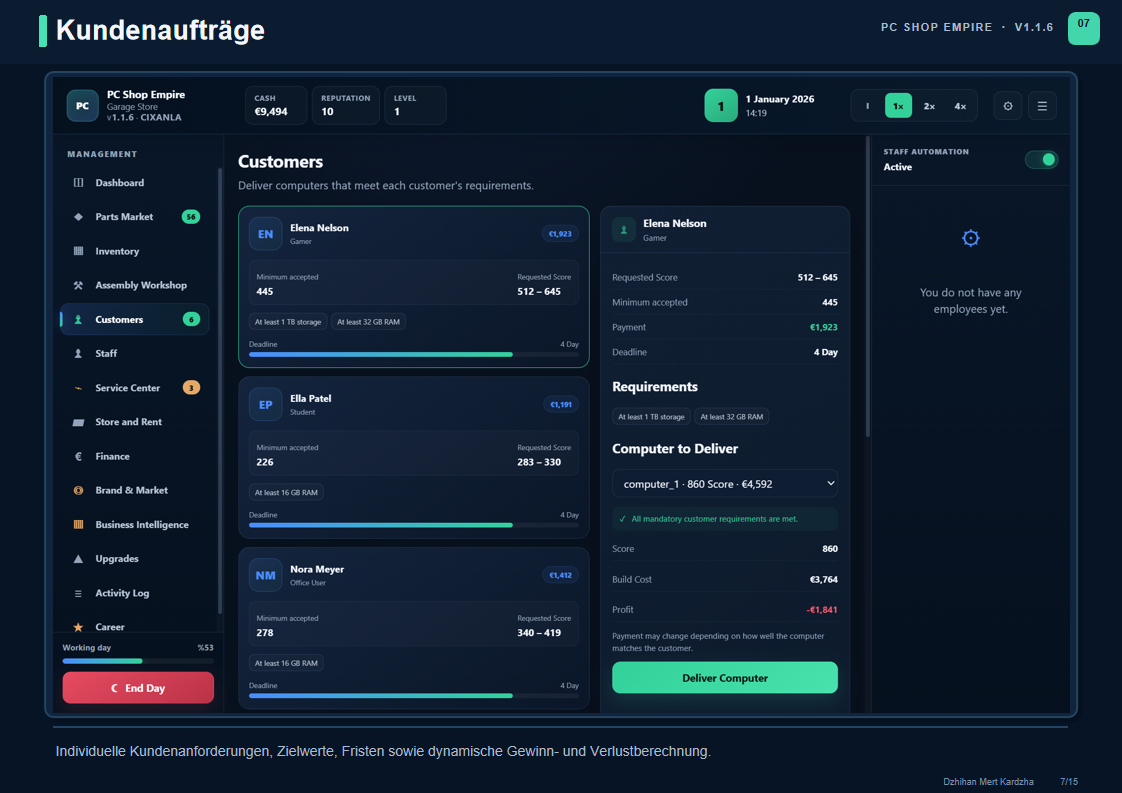This screenshot has height=793, width=1122.
Task: Click Elena Nelson's deadline progress bar
Action: coord(414,354)
